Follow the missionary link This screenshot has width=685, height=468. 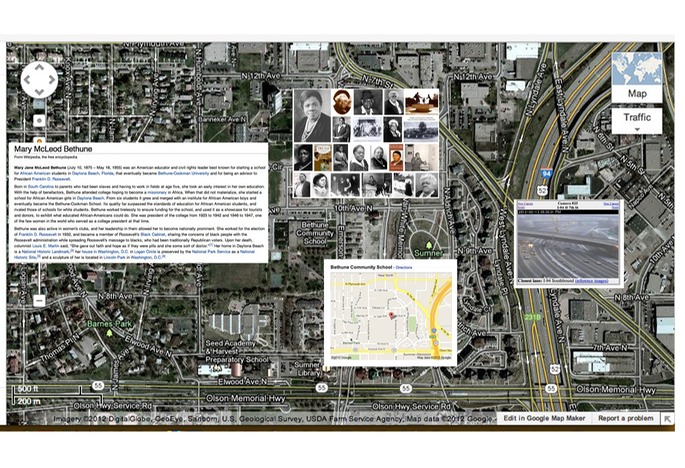tap(157, 192)
